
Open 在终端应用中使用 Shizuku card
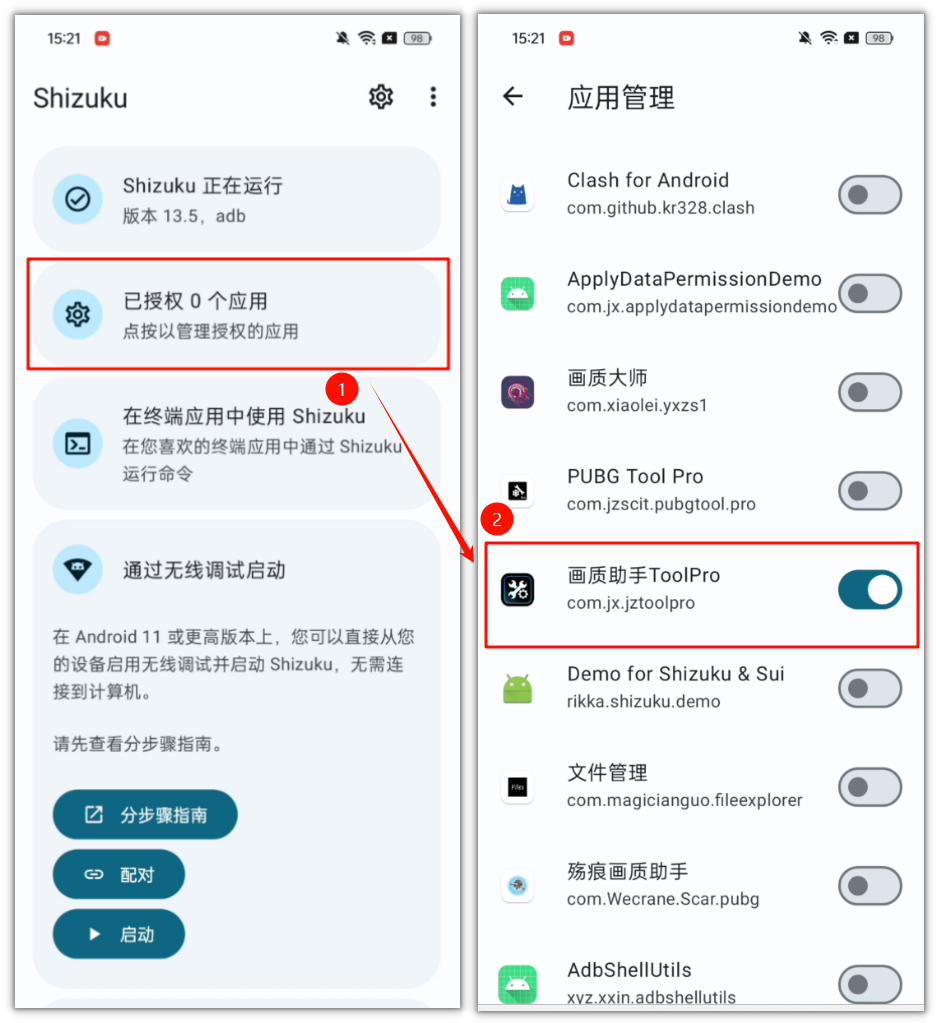click(237, 444)
